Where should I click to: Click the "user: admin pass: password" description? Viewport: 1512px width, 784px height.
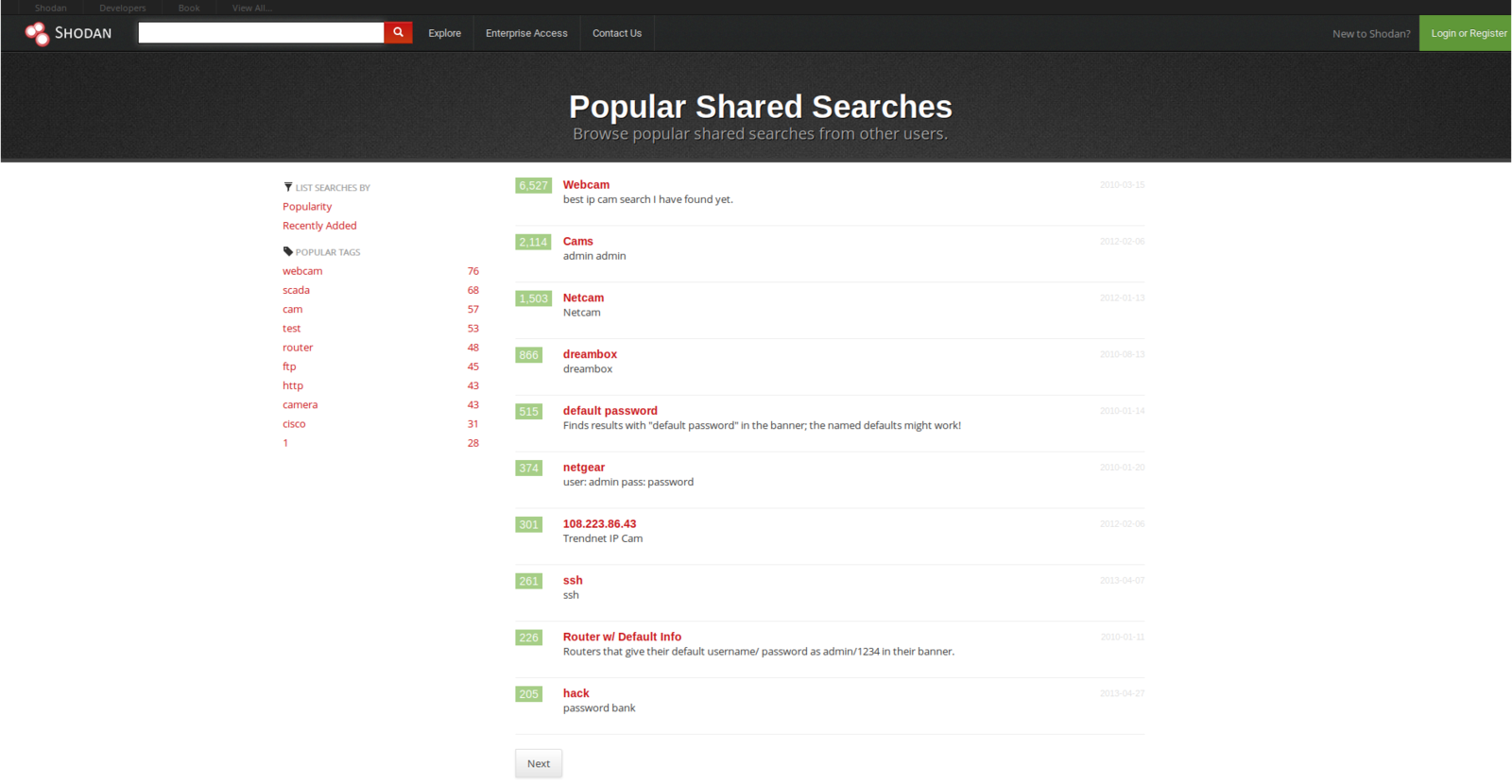point(628,482)
